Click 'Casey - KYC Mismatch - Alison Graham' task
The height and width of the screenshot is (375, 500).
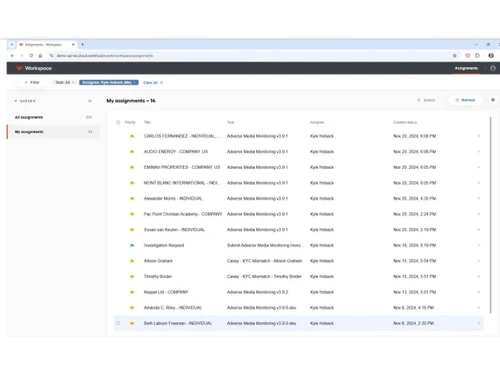264,261
